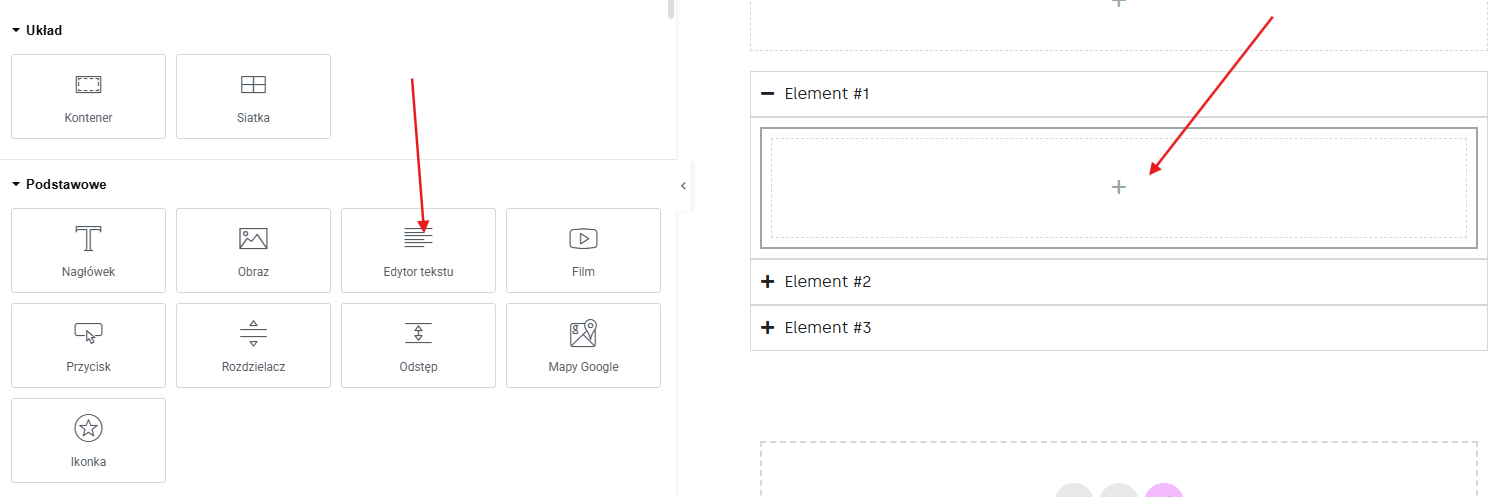The image size is (1508, 497).
Task: Pick the Rozdzielacz divider widget
Action: 253,345
